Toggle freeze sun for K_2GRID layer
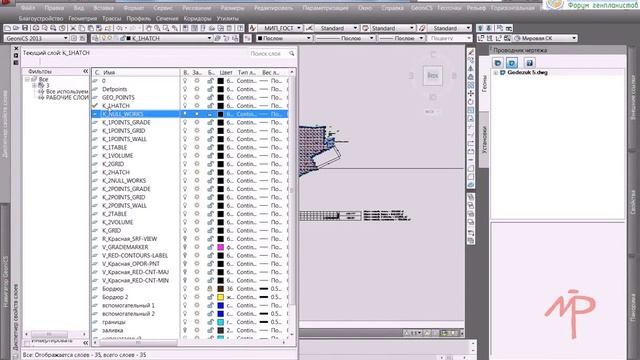This screenshot has width=640, height=360. (x=197, y=164)
